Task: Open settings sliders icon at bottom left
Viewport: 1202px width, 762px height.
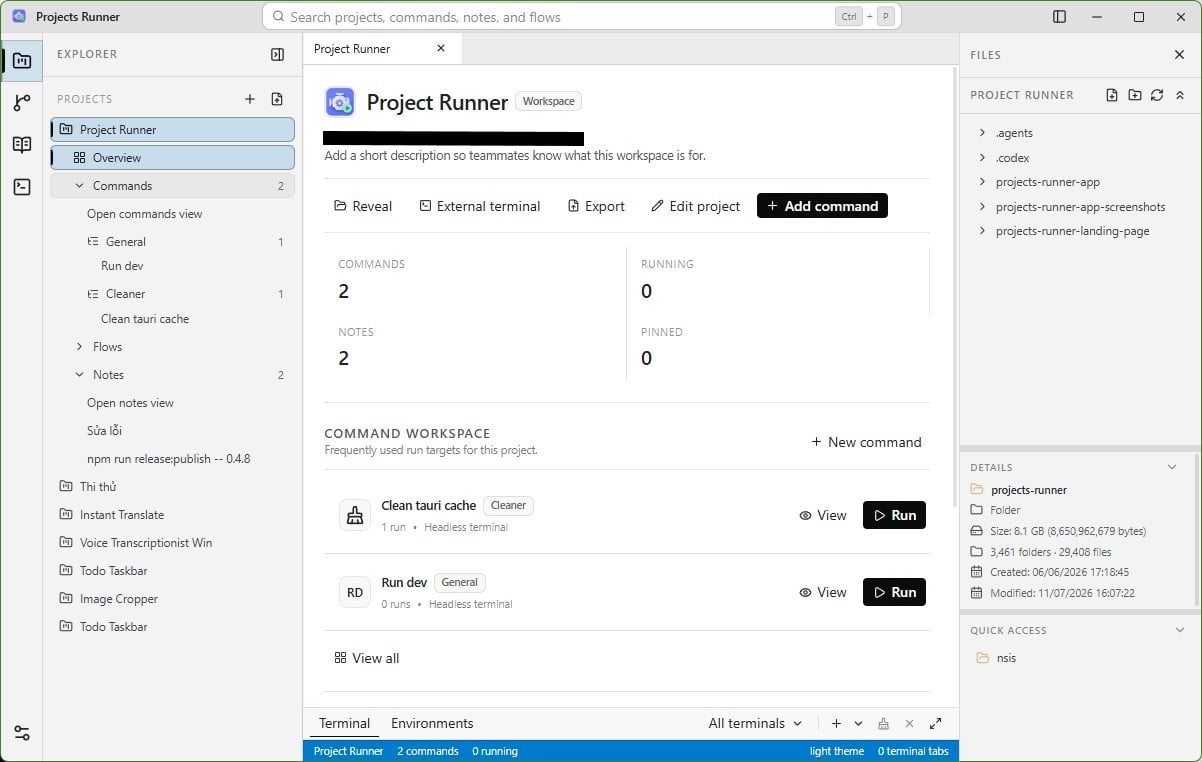Action: [x=22, y=733]
